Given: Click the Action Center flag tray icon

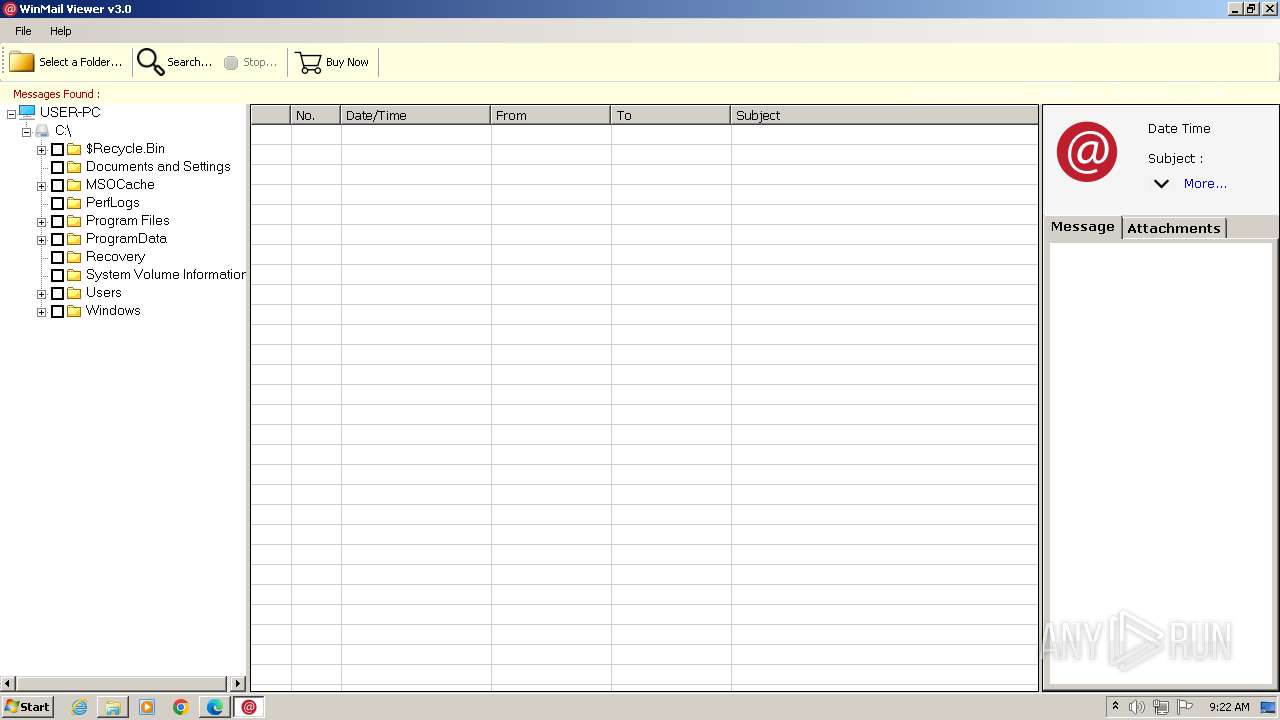Looking at the screenshot, I should click(1185, 707).
